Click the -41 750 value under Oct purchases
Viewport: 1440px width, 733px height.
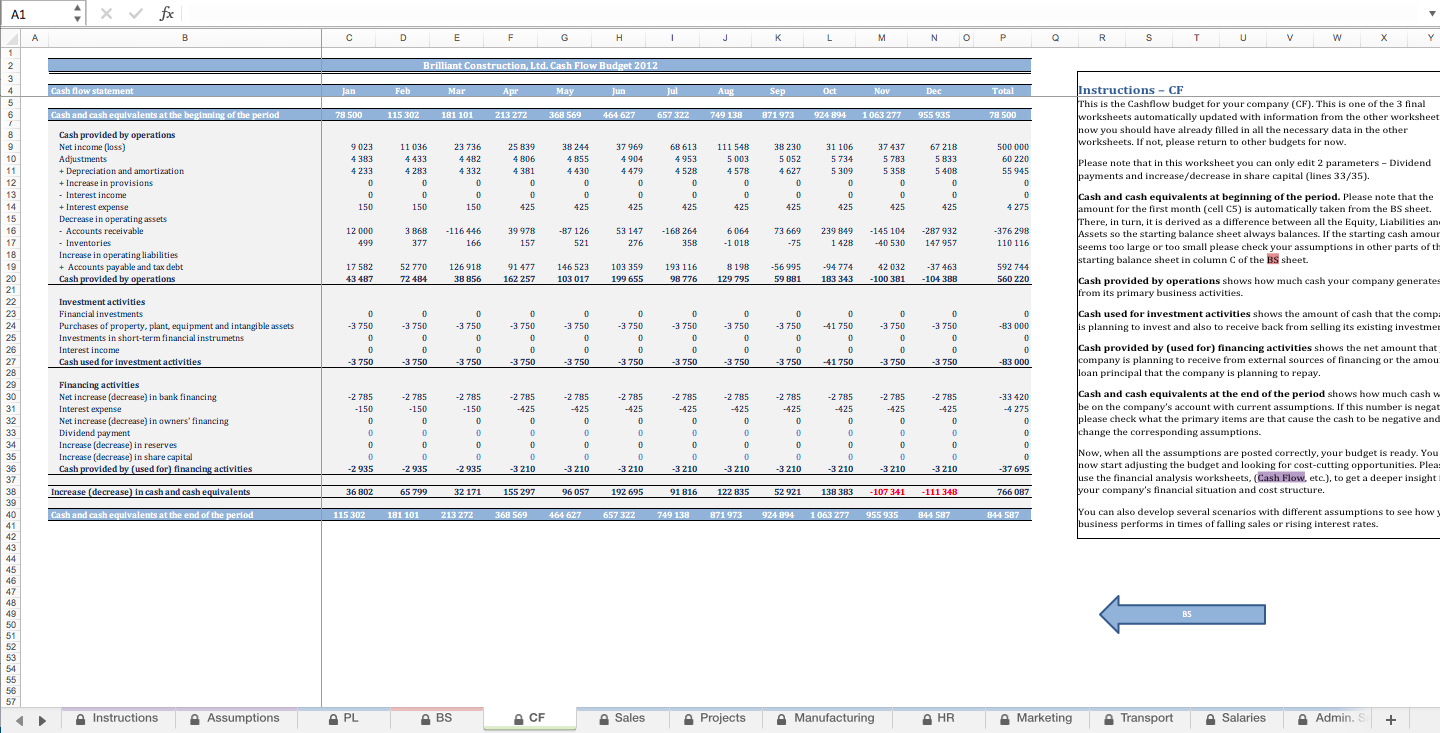[837, 326]
